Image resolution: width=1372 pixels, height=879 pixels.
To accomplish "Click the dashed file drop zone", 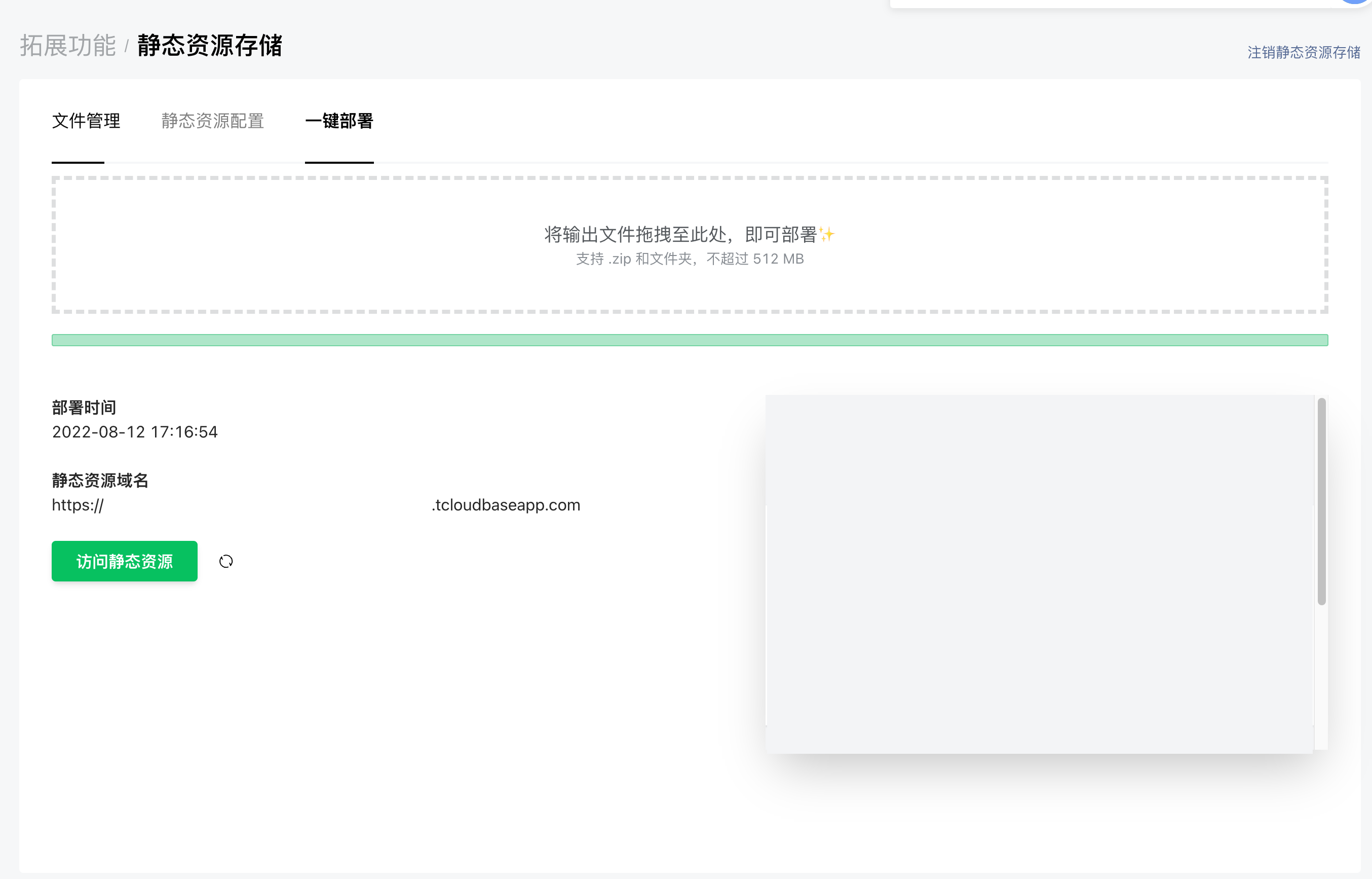I will pyautogui.click(x=689, y=285).
